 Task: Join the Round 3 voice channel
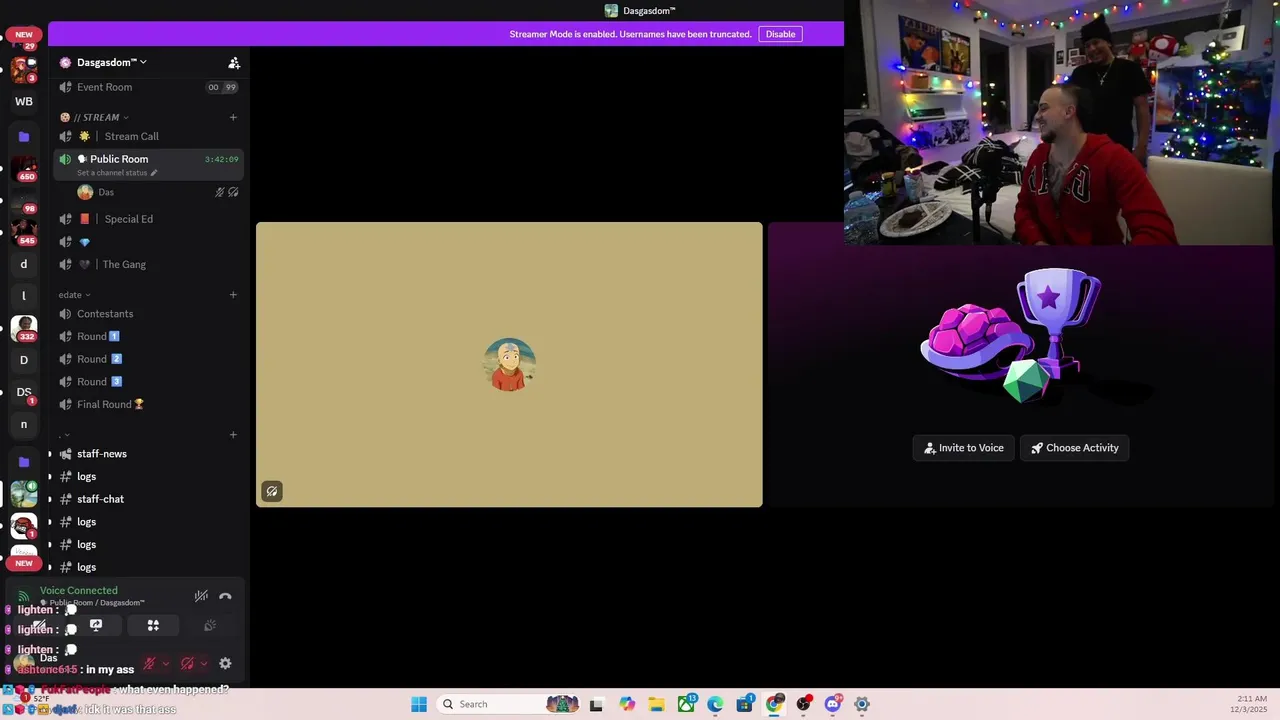point(150,382)
